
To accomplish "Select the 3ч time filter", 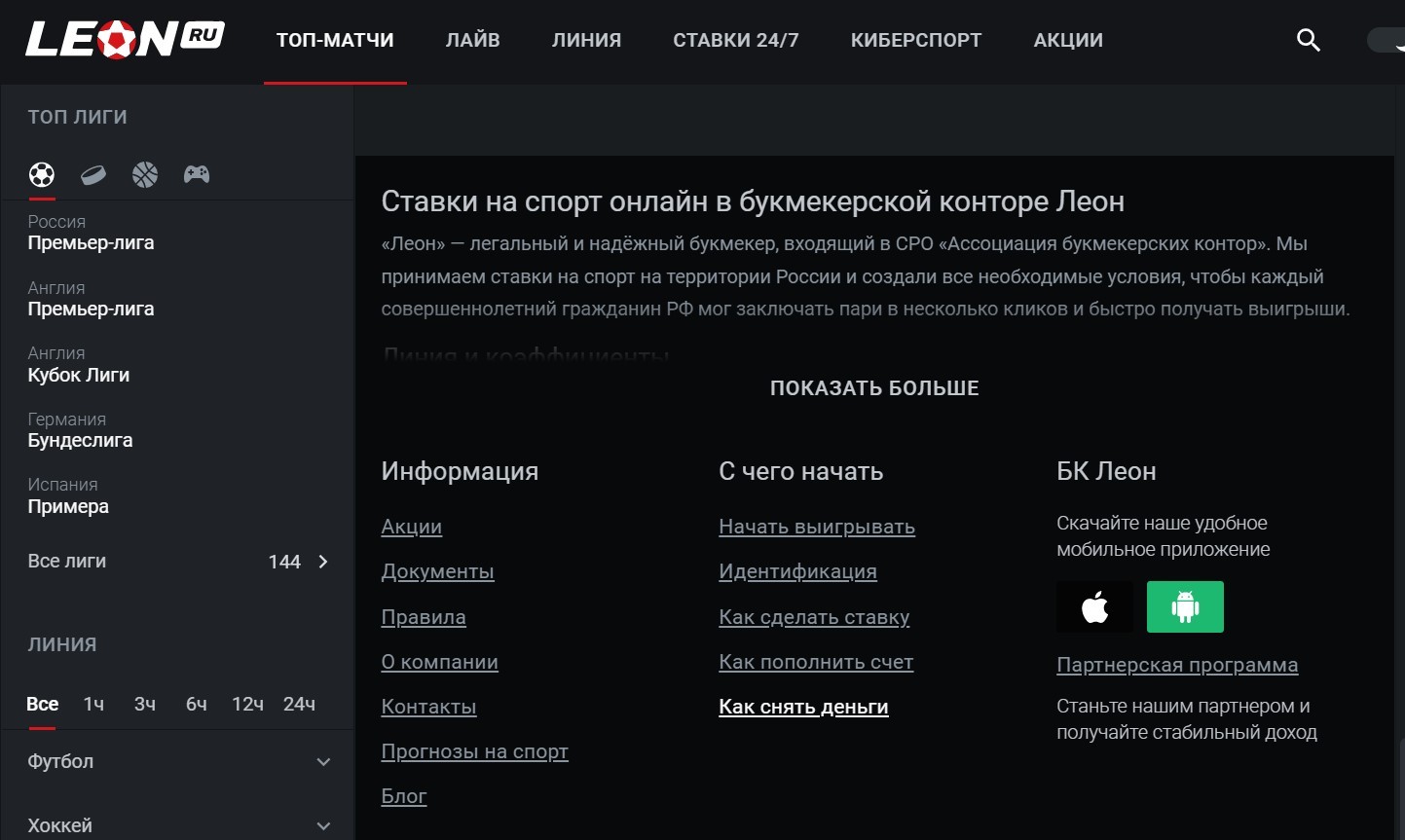I will (x=145, y=704).
